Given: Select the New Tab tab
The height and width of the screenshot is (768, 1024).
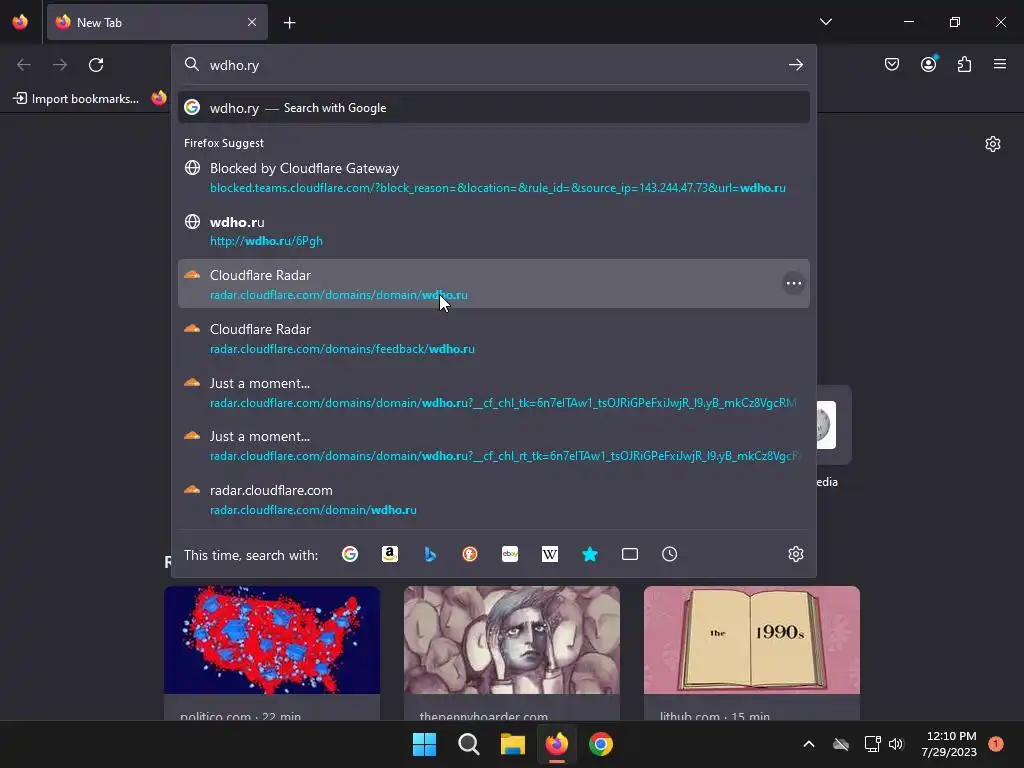Looking at the screenshot, I should pos(157,22).
